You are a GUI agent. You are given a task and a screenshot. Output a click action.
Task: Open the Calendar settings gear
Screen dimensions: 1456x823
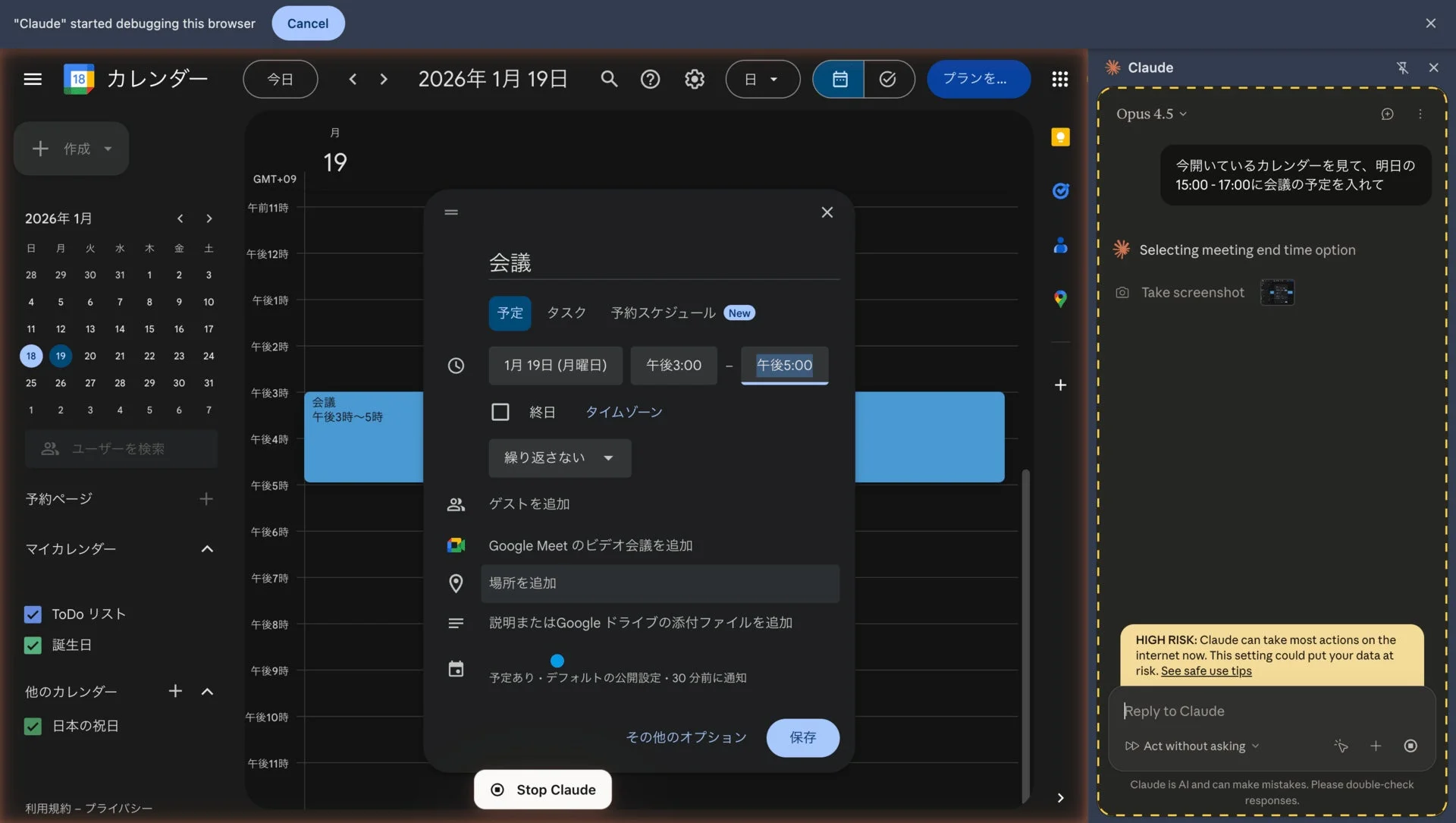(695, 79)
